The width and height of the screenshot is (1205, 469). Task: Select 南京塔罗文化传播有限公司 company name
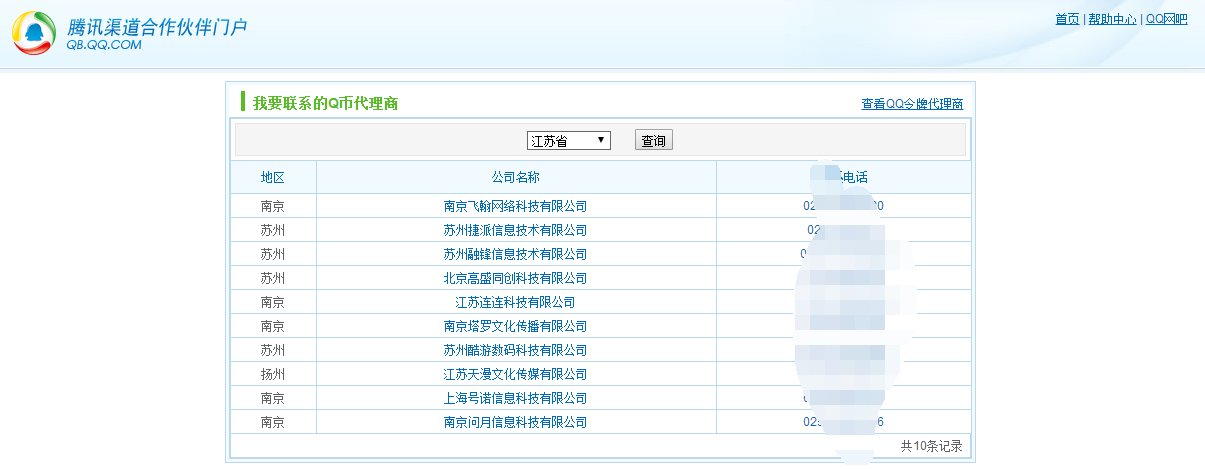click(515, 326)
